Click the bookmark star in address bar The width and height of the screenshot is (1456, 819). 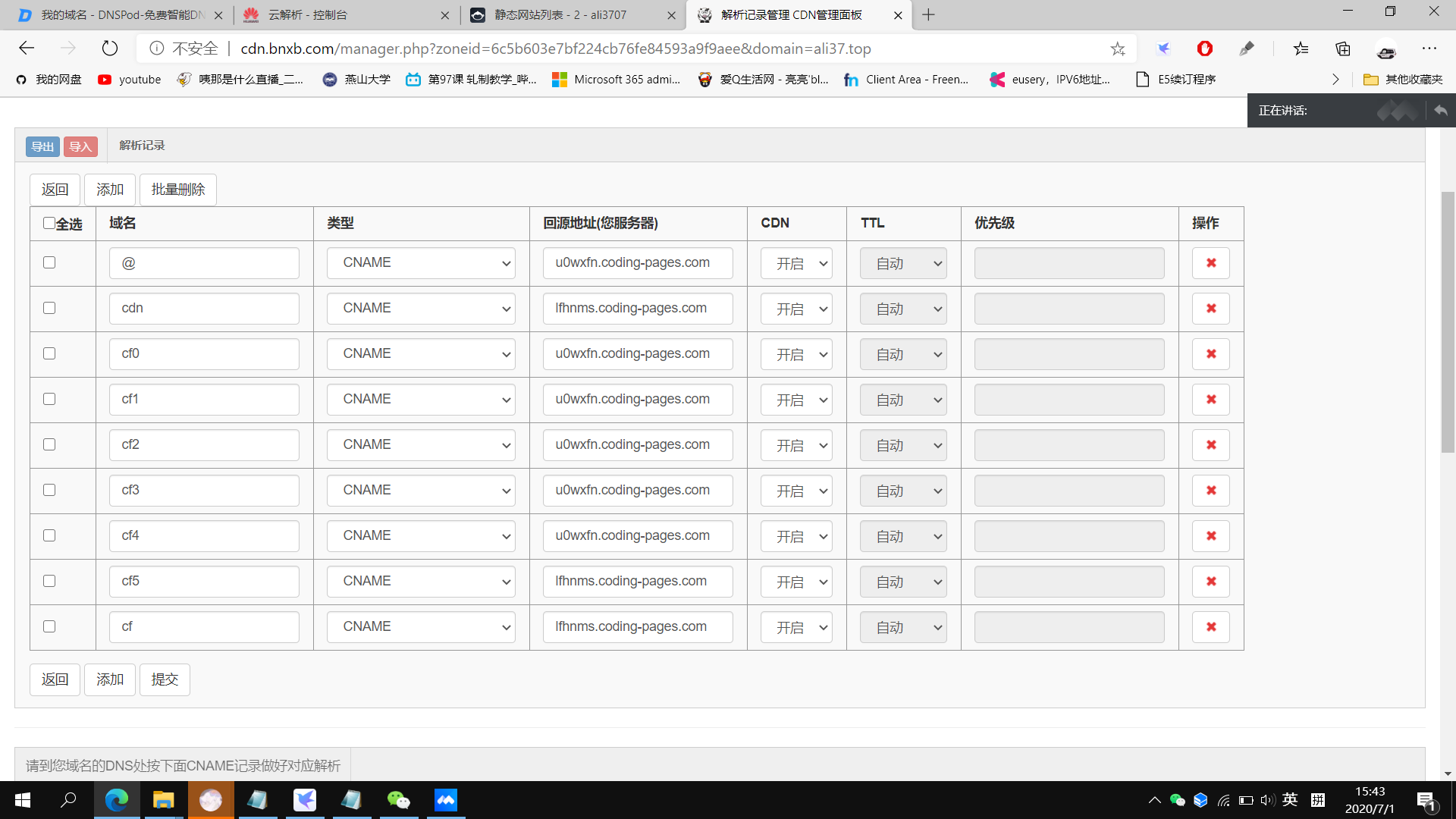[1117, 49]
